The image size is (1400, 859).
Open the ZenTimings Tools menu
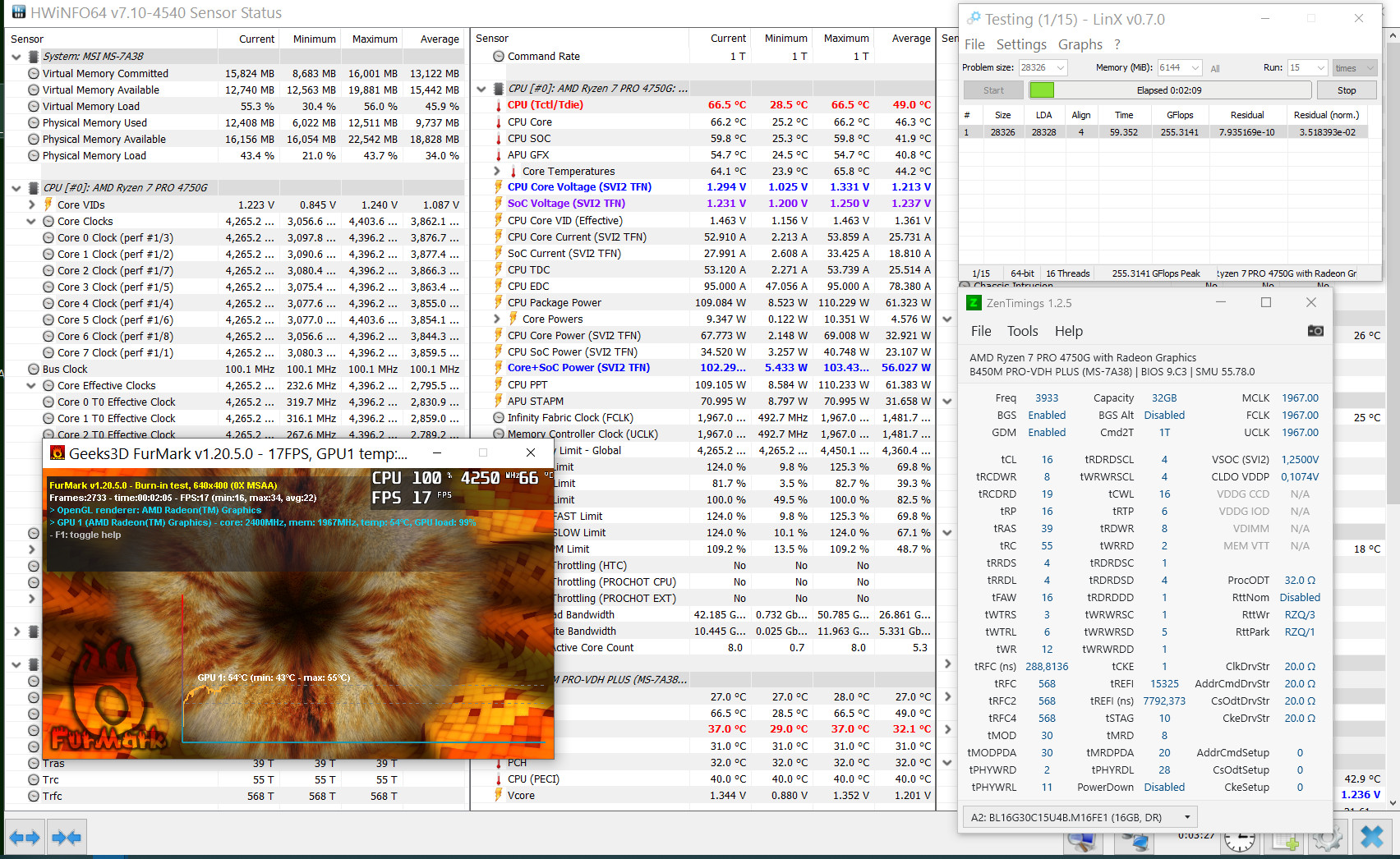click(x=1023, y=331)
